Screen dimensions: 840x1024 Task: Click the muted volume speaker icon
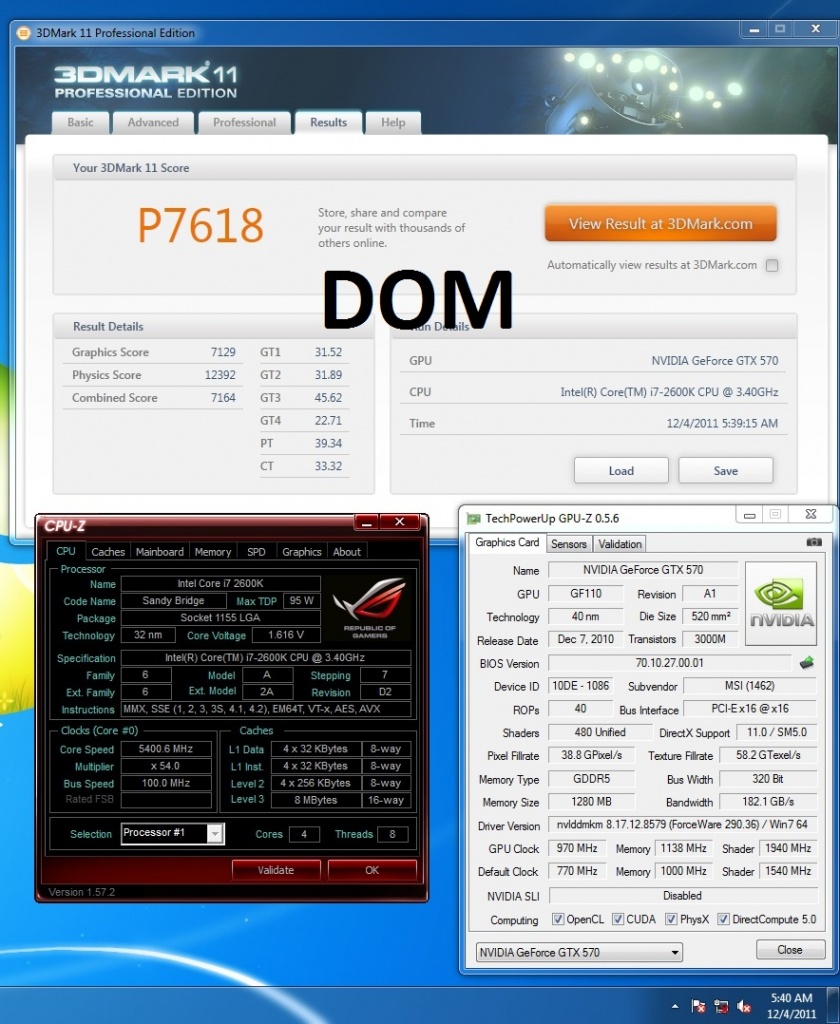[744, 1006]
